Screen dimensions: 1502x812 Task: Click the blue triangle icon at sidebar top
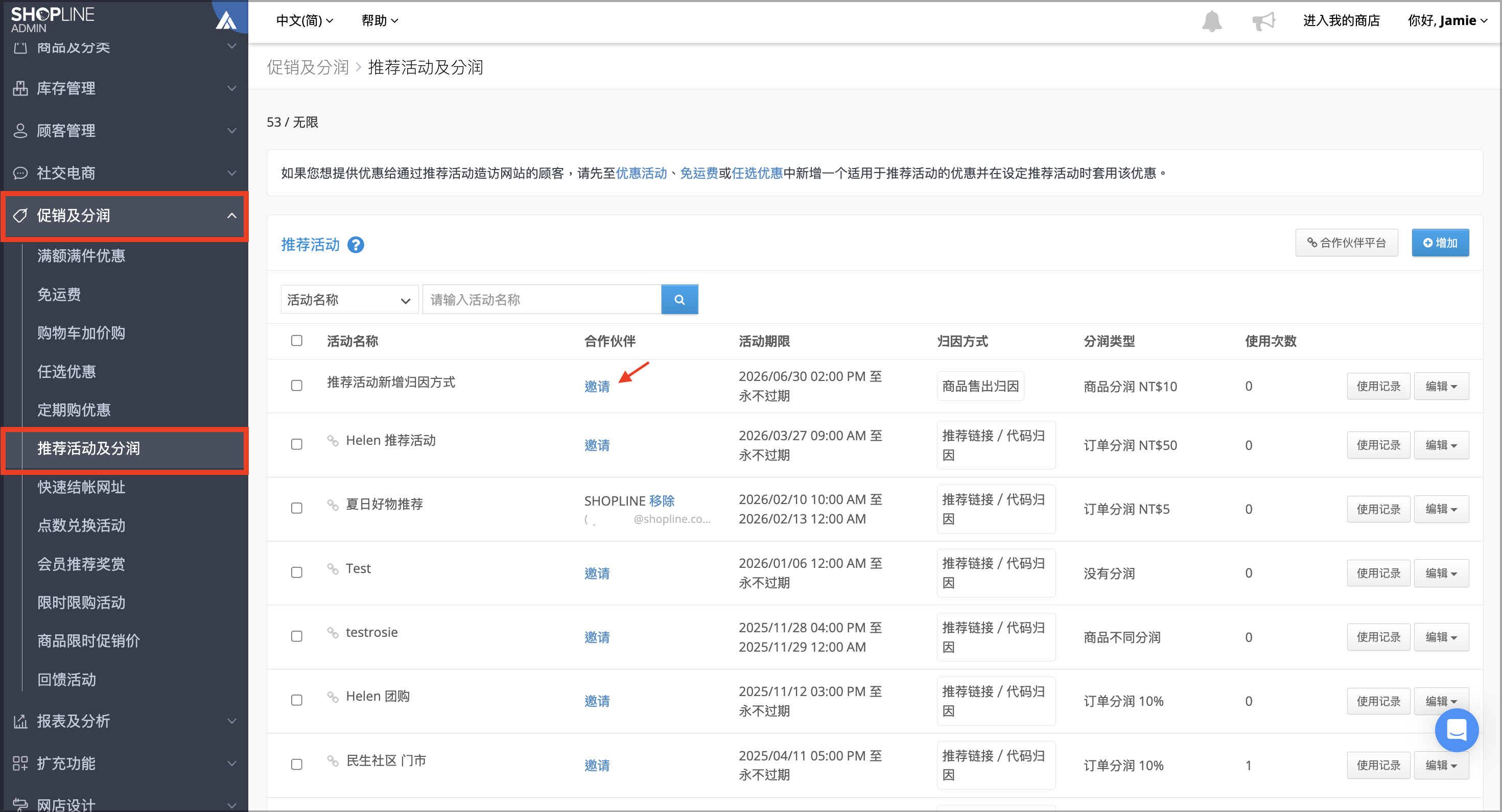tap(226, 20)
